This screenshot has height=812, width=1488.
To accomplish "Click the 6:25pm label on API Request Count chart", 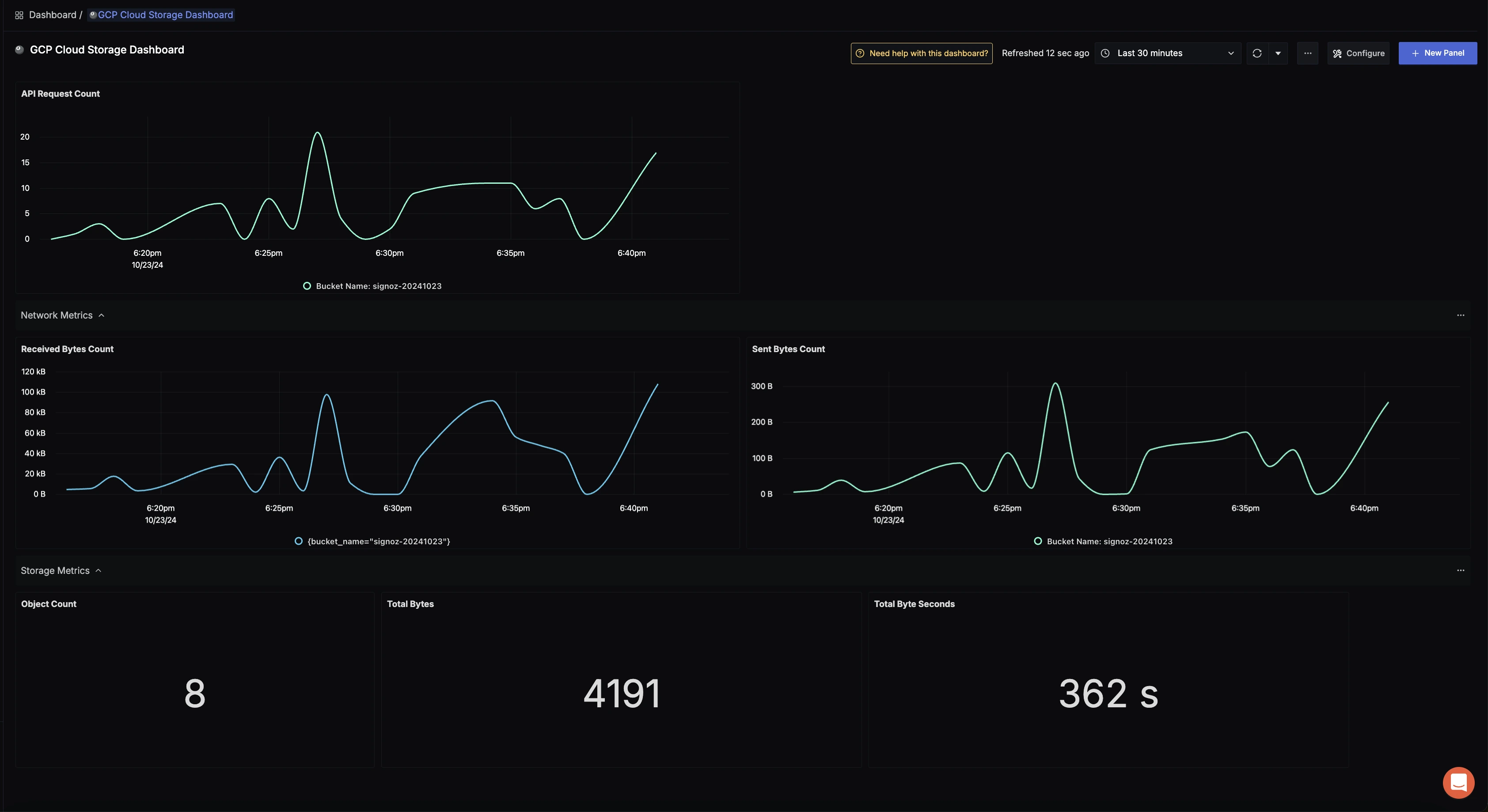I will 269,253.
